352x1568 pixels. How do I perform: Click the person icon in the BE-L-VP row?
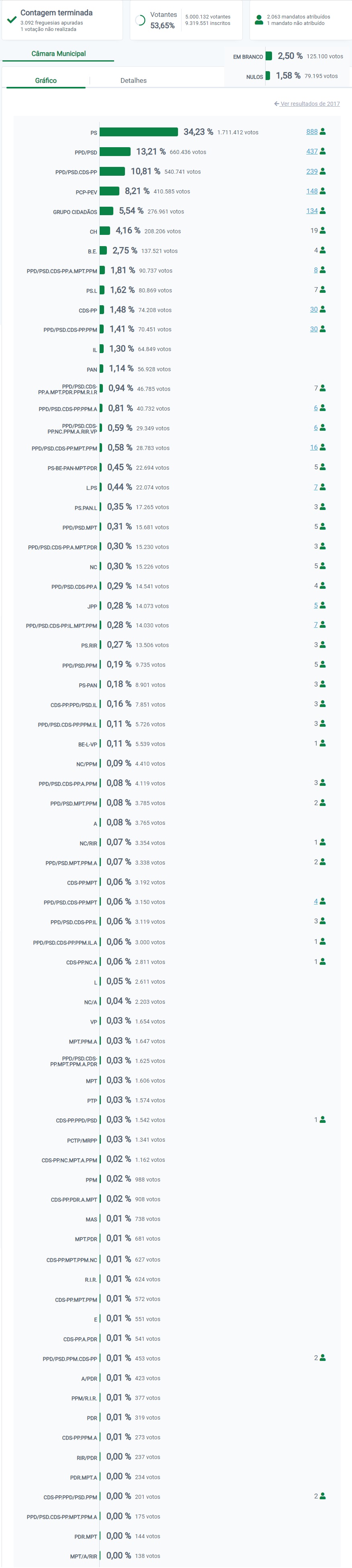(323, 743)
